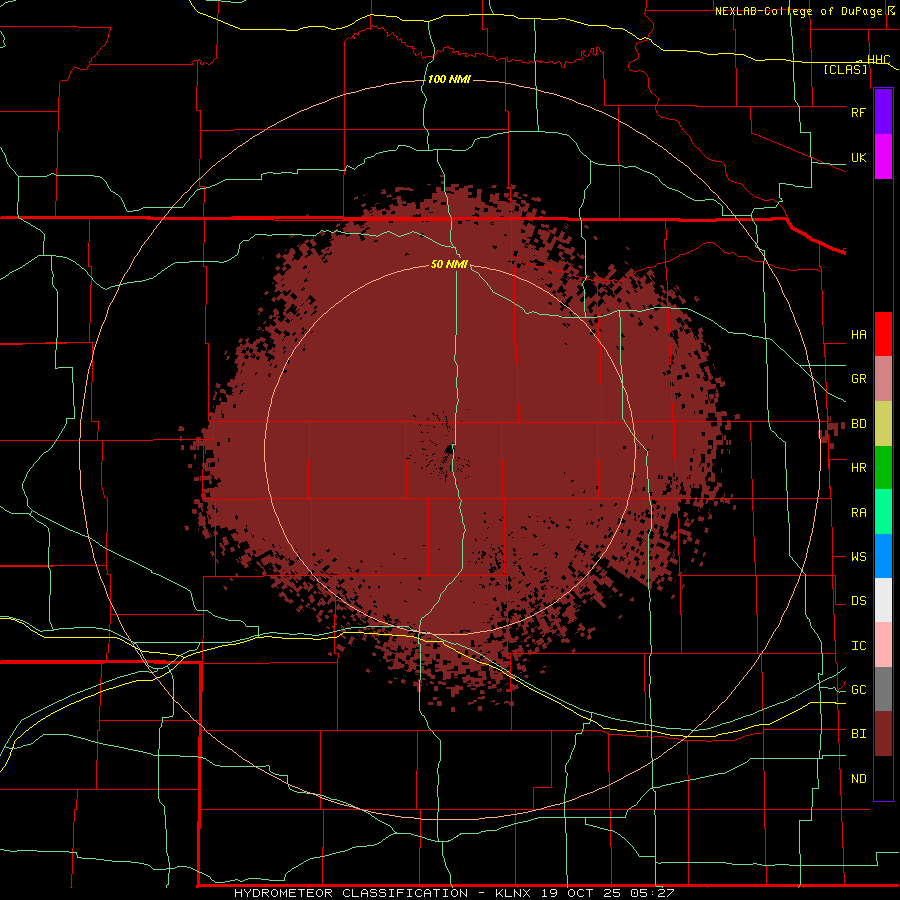Screen dimensions: 900x900
Task: Click the BI legend label
Action: [858, 734]
